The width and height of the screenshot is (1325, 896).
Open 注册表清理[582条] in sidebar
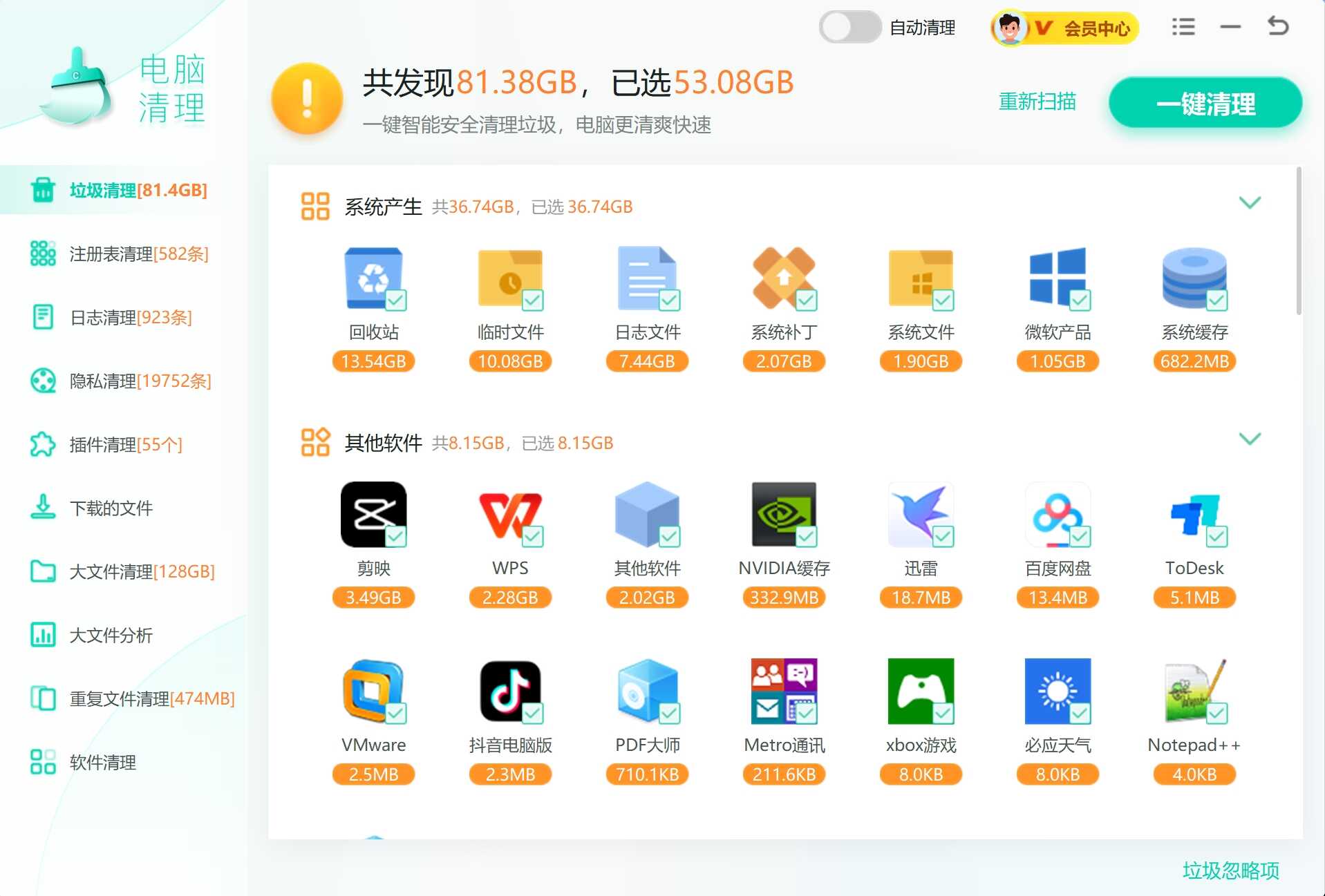click(123, 254)
